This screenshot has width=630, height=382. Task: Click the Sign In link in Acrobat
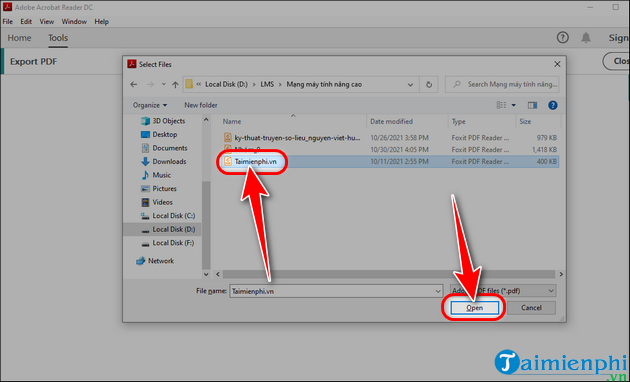click(619, 38)
